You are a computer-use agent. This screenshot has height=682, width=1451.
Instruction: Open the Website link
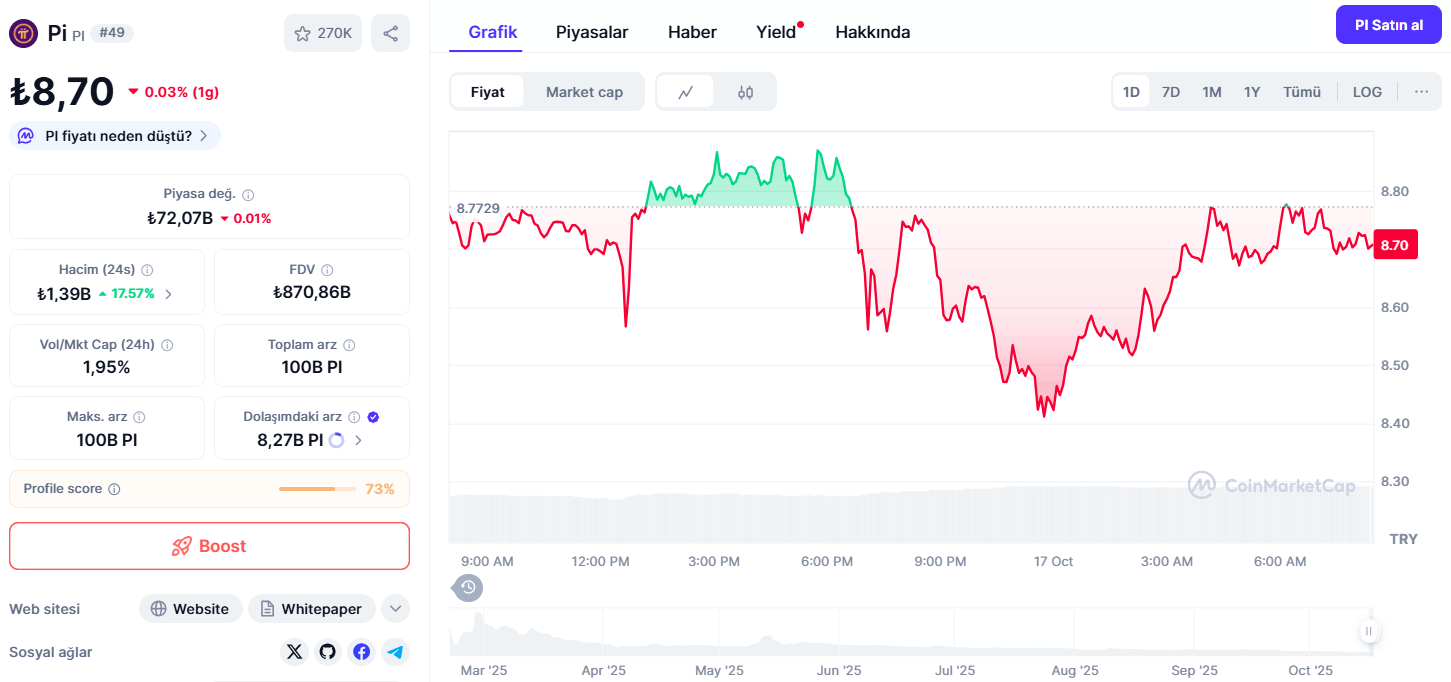190,608
